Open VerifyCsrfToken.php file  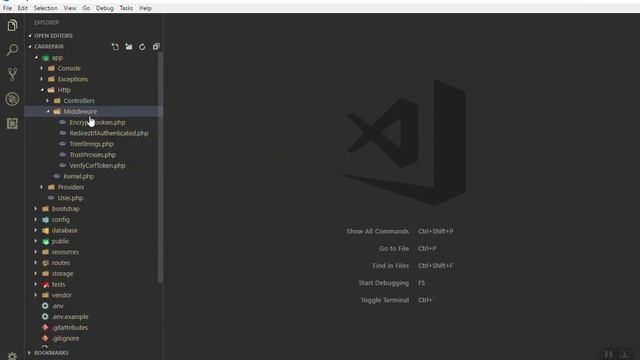tap(97, 165)
